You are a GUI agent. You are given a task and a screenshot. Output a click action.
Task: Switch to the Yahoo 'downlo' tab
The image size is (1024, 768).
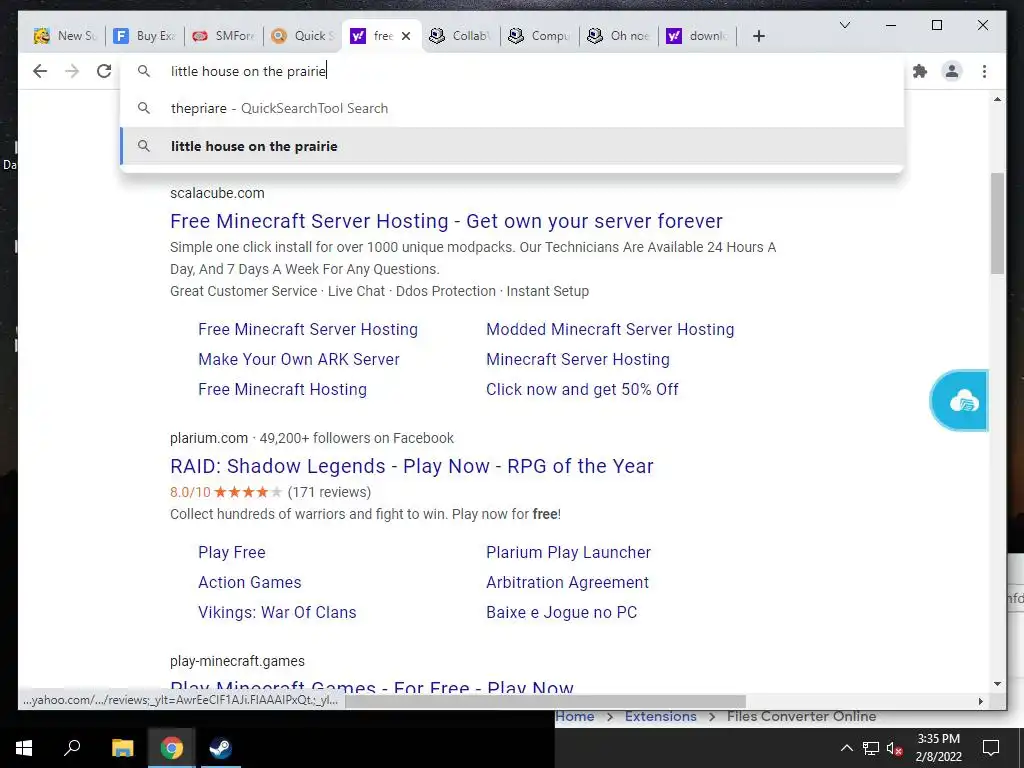698,36
